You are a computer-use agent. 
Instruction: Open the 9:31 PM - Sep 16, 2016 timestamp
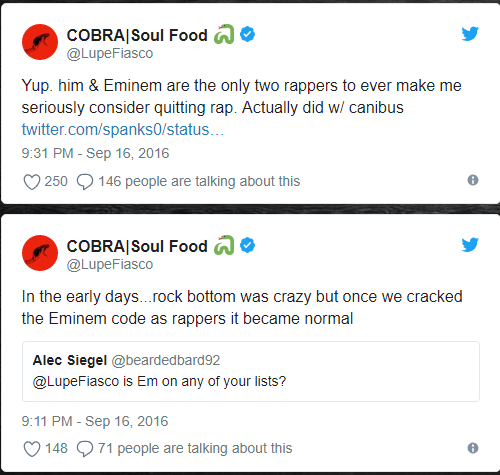click(x=95, y=153)
